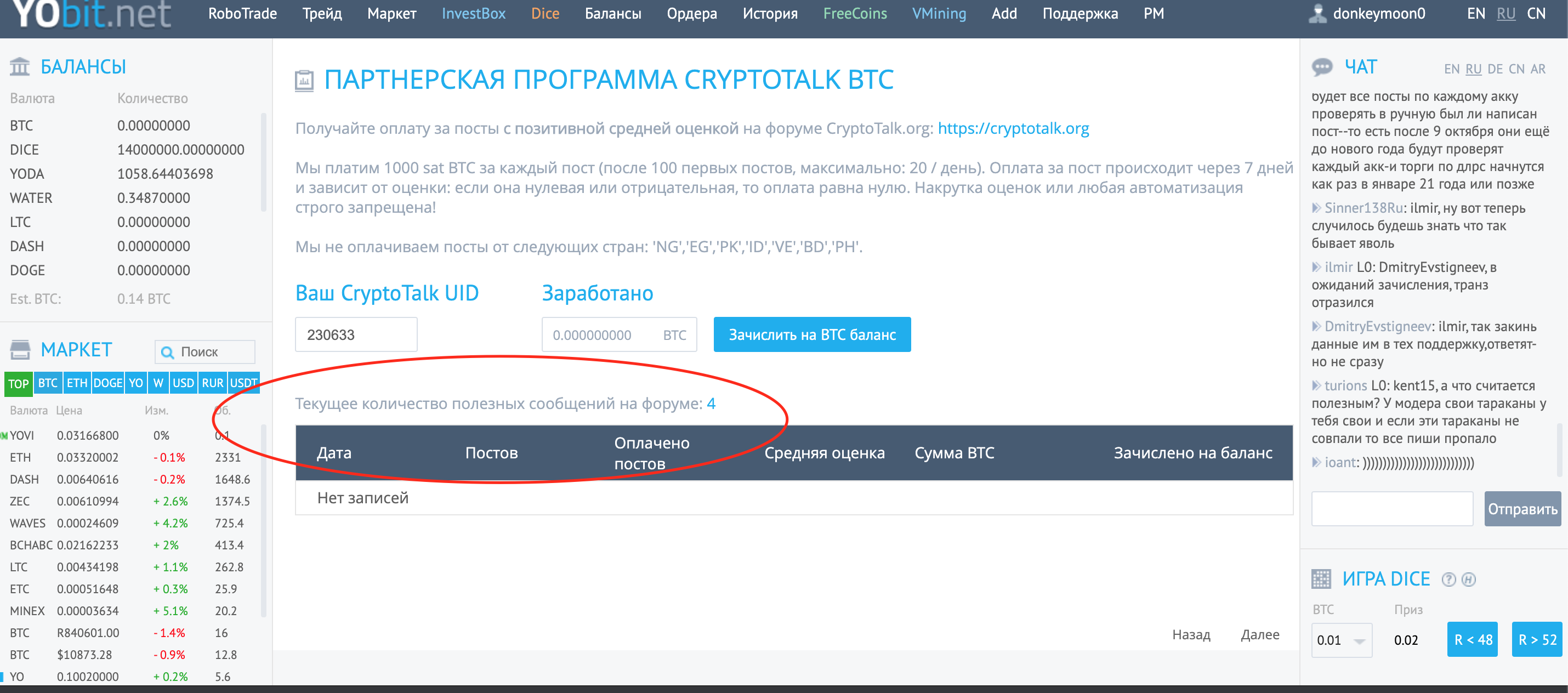This screenshot has width=1568, height=693.
Task: Select the TOP market tab
Action: click(x=18, y=384)
